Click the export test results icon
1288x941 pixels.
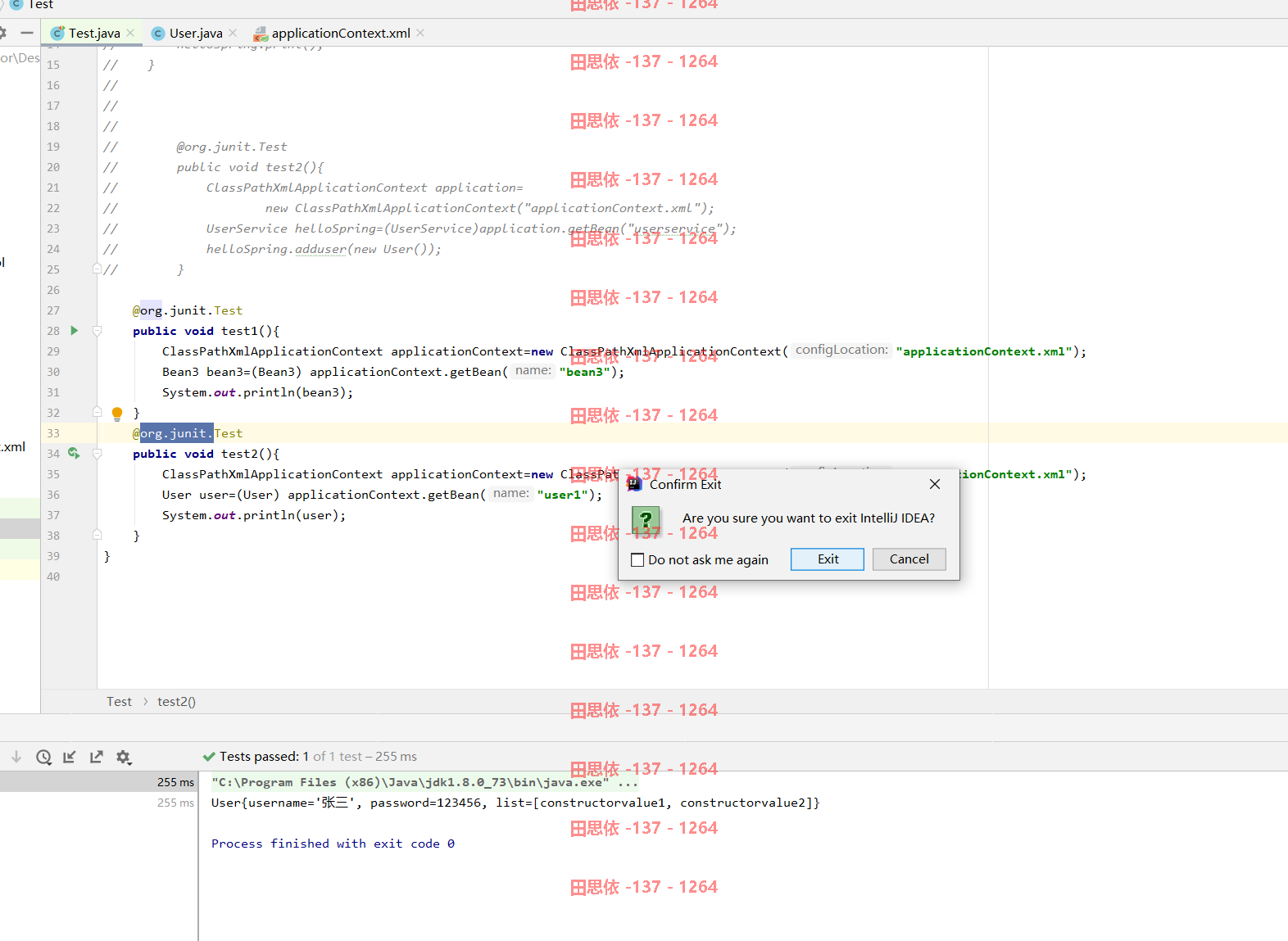(97, 757)
